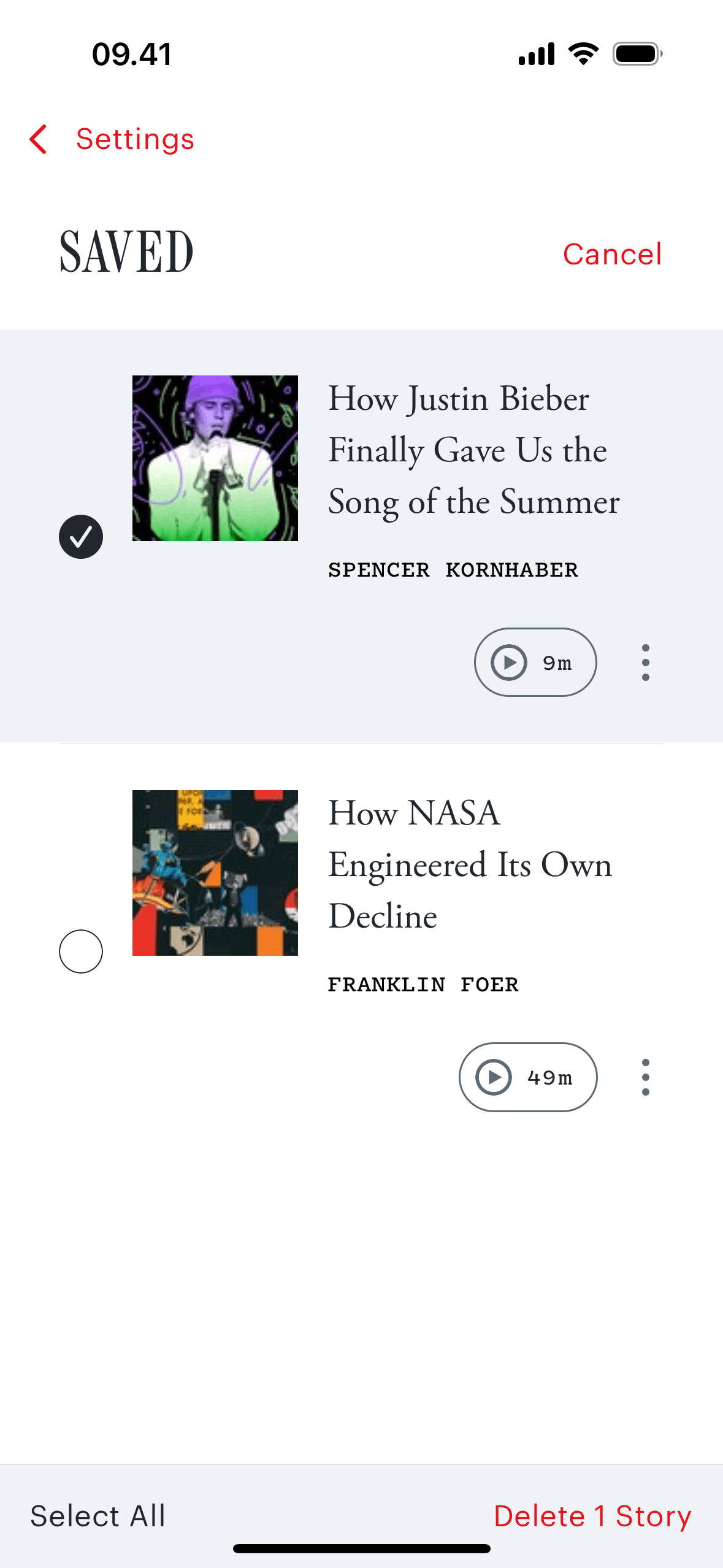This screenshot has height=1568, width=723.
Task: Tap the battery icon in status bar
Action: 637,54
